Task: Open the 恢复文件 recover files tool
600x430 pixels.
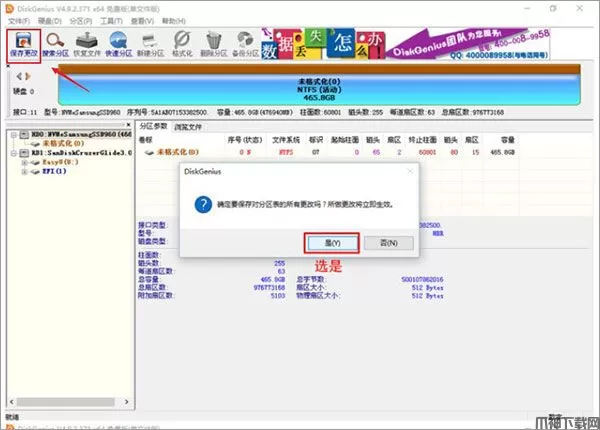Action: pos(87,45)
